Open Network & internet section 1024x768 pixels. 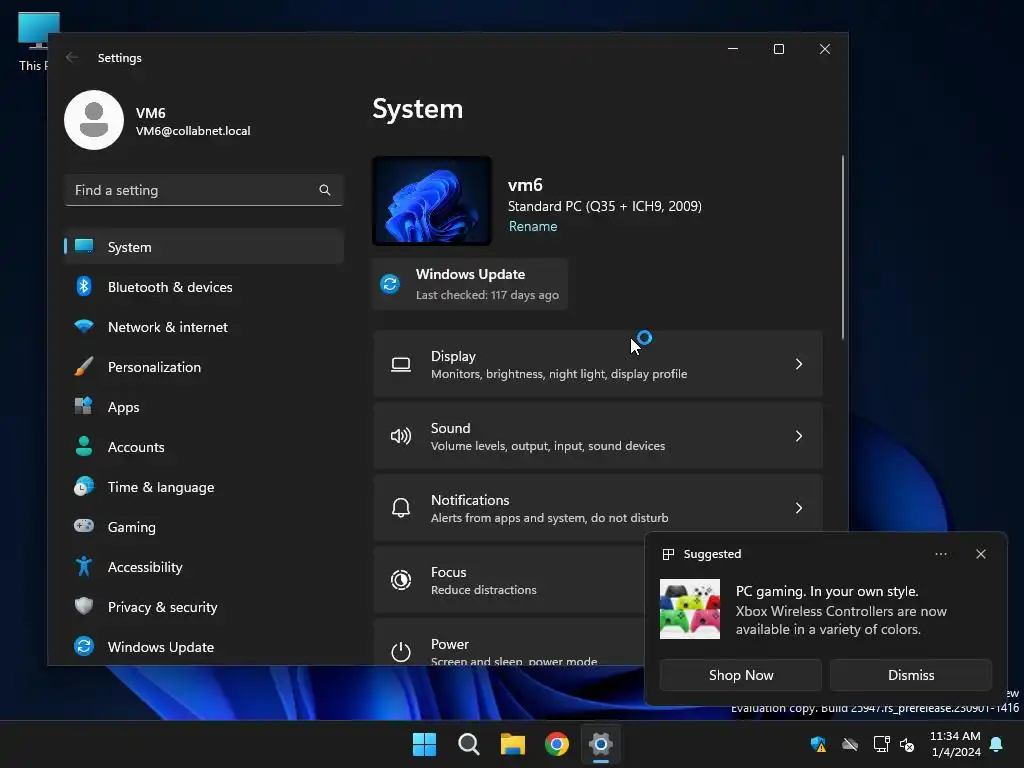[x=204, y=327]
